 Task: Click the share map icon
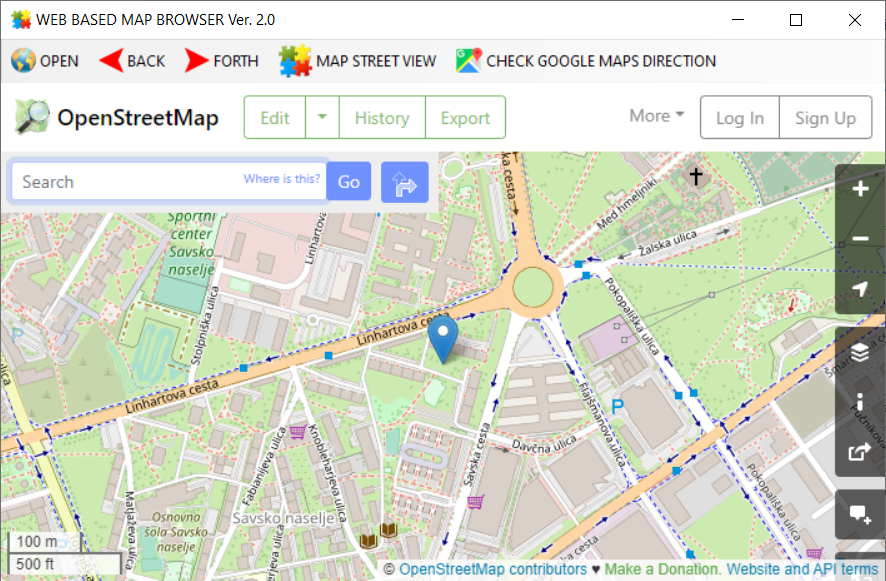[x=860, y=452]
